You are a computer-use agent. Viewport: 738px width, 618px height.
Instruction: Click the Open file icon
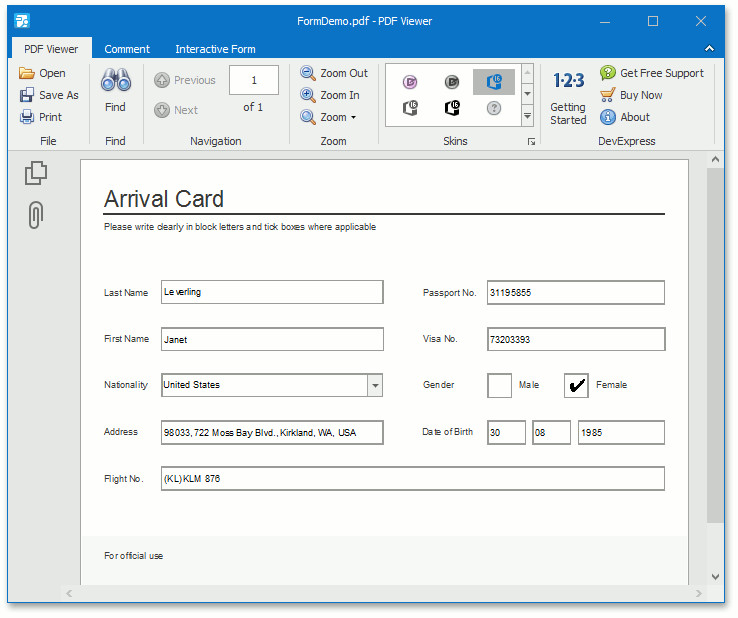(x=27, y=73)
